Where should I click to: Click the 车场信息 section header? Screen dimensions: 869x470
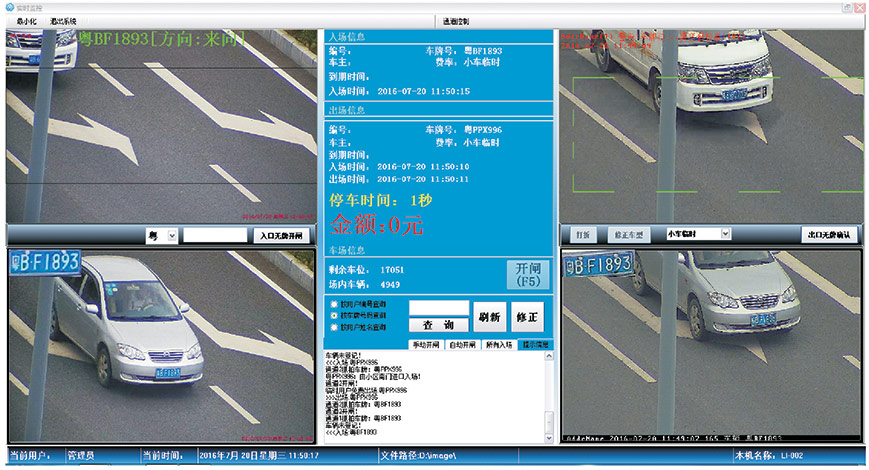(347, 250)
